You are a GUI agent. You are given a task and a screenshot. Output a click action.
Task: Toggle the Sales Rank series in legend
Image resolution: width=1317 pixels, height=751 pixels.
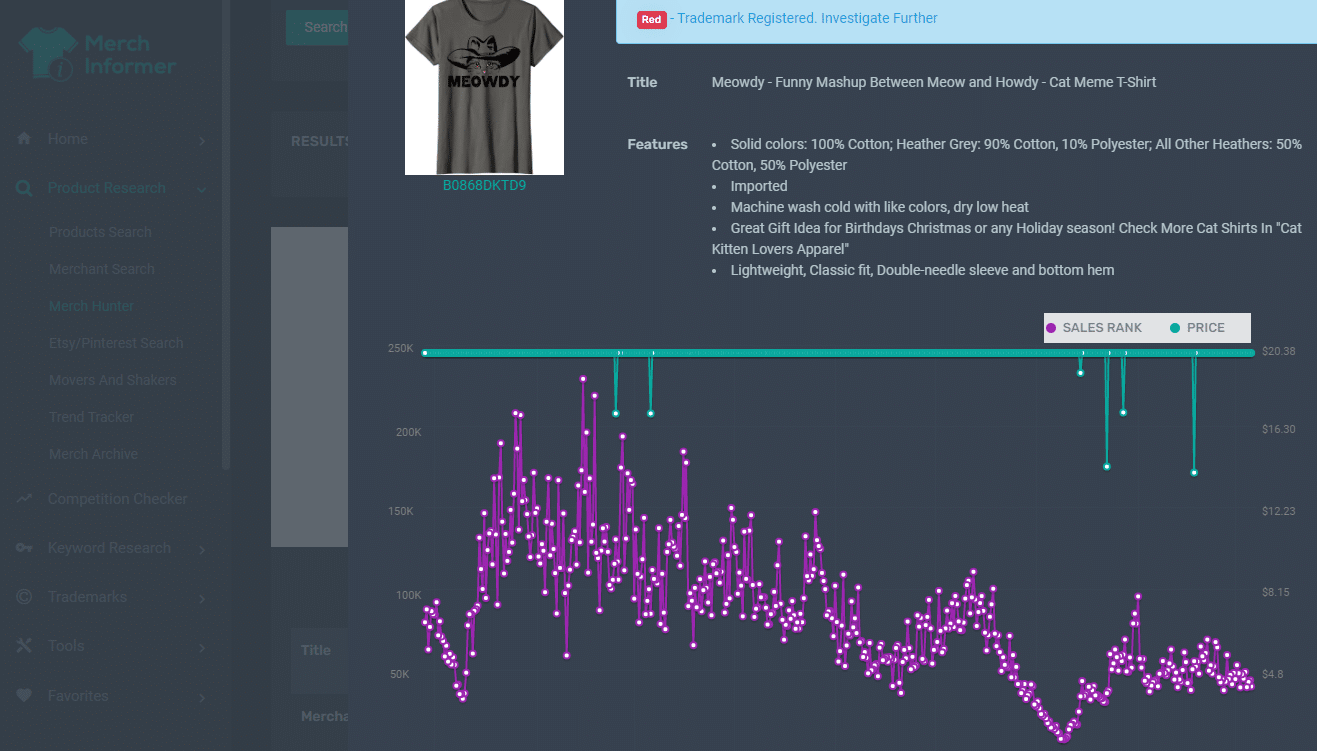click(x=1094, y=328)
